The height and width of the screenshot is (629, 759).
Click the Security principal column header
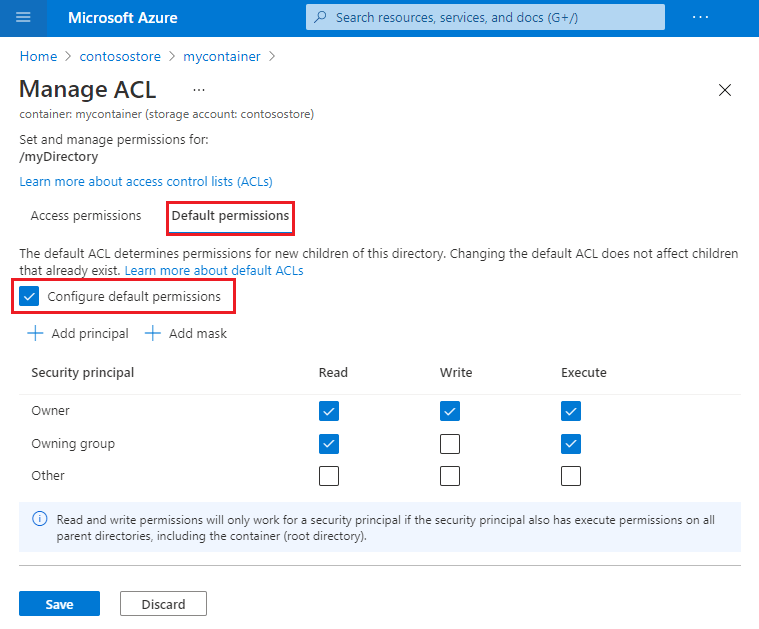83,373
